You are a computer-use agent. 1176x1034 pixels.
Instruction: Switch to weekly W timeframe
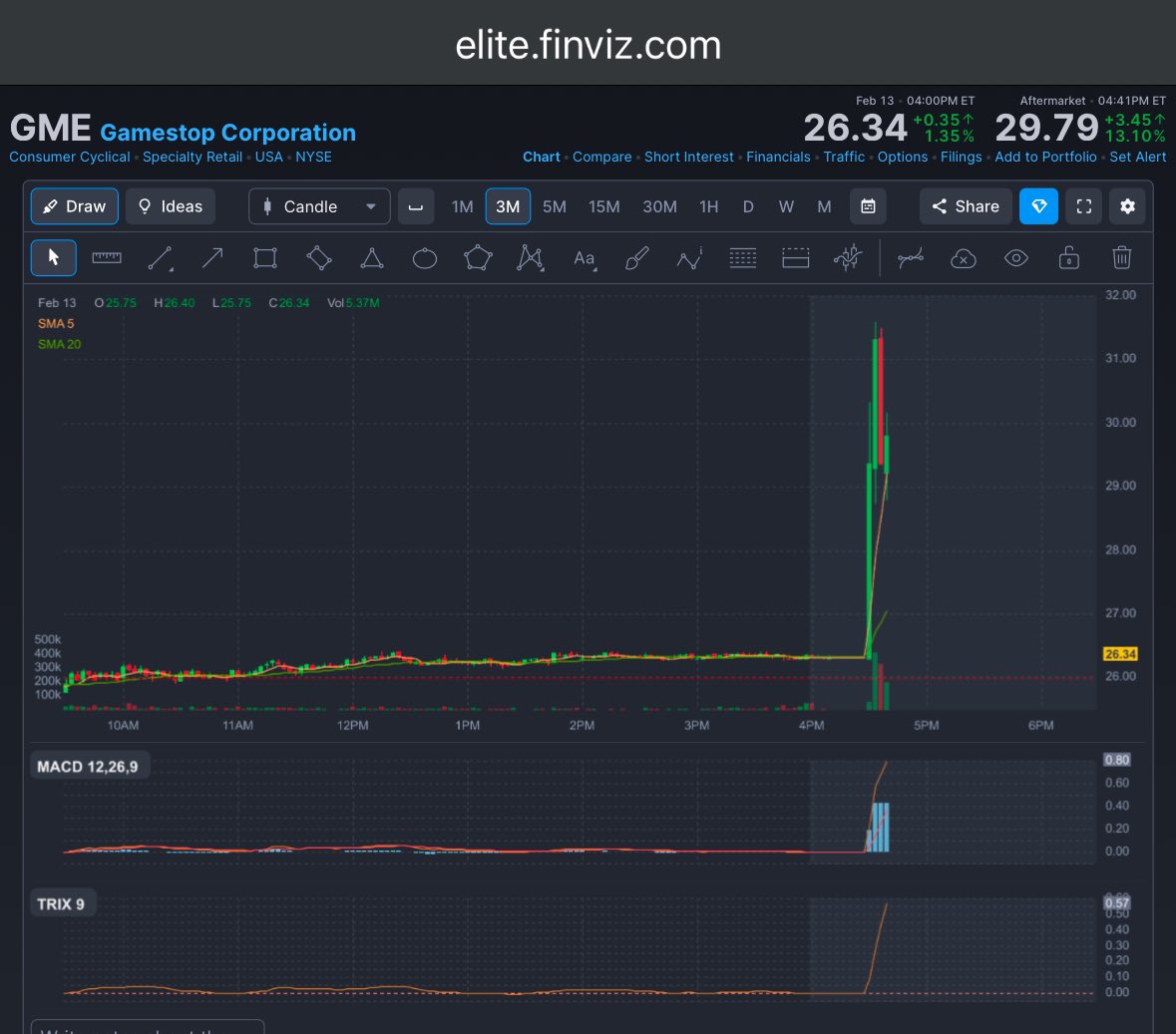coord(786,206)
